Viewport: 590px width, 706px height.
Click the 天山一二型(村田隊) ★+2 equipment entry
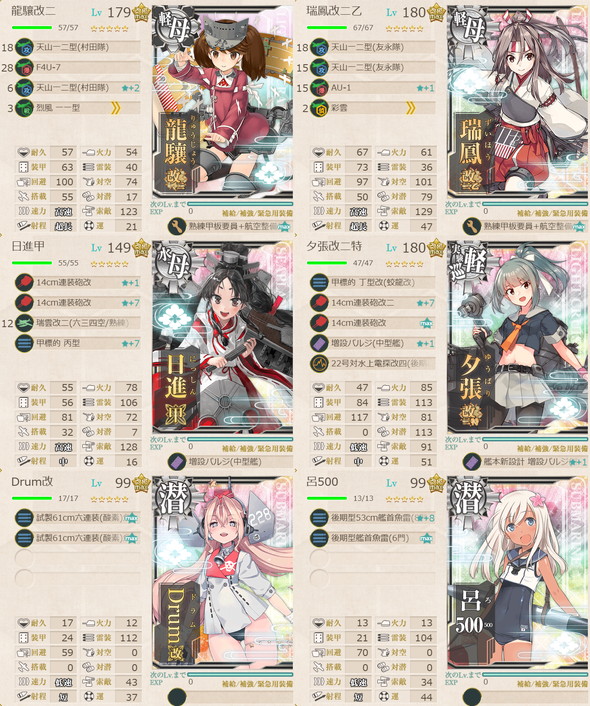[77, 88]
